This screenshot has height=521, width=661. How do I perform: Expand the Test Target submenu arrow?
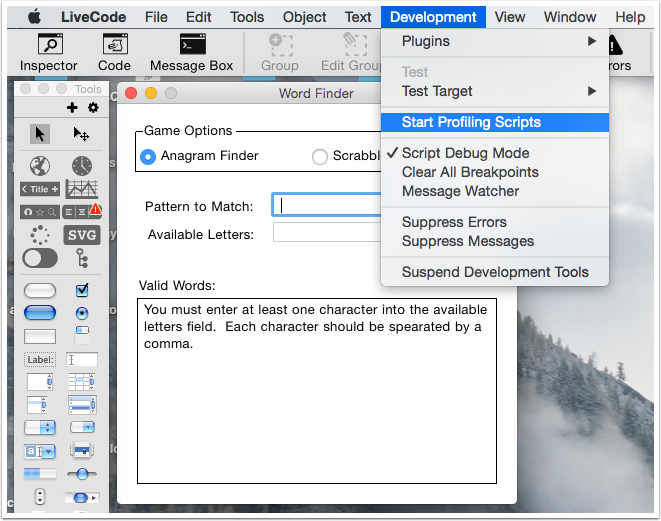pyautogui.click(x=592, y=91)
